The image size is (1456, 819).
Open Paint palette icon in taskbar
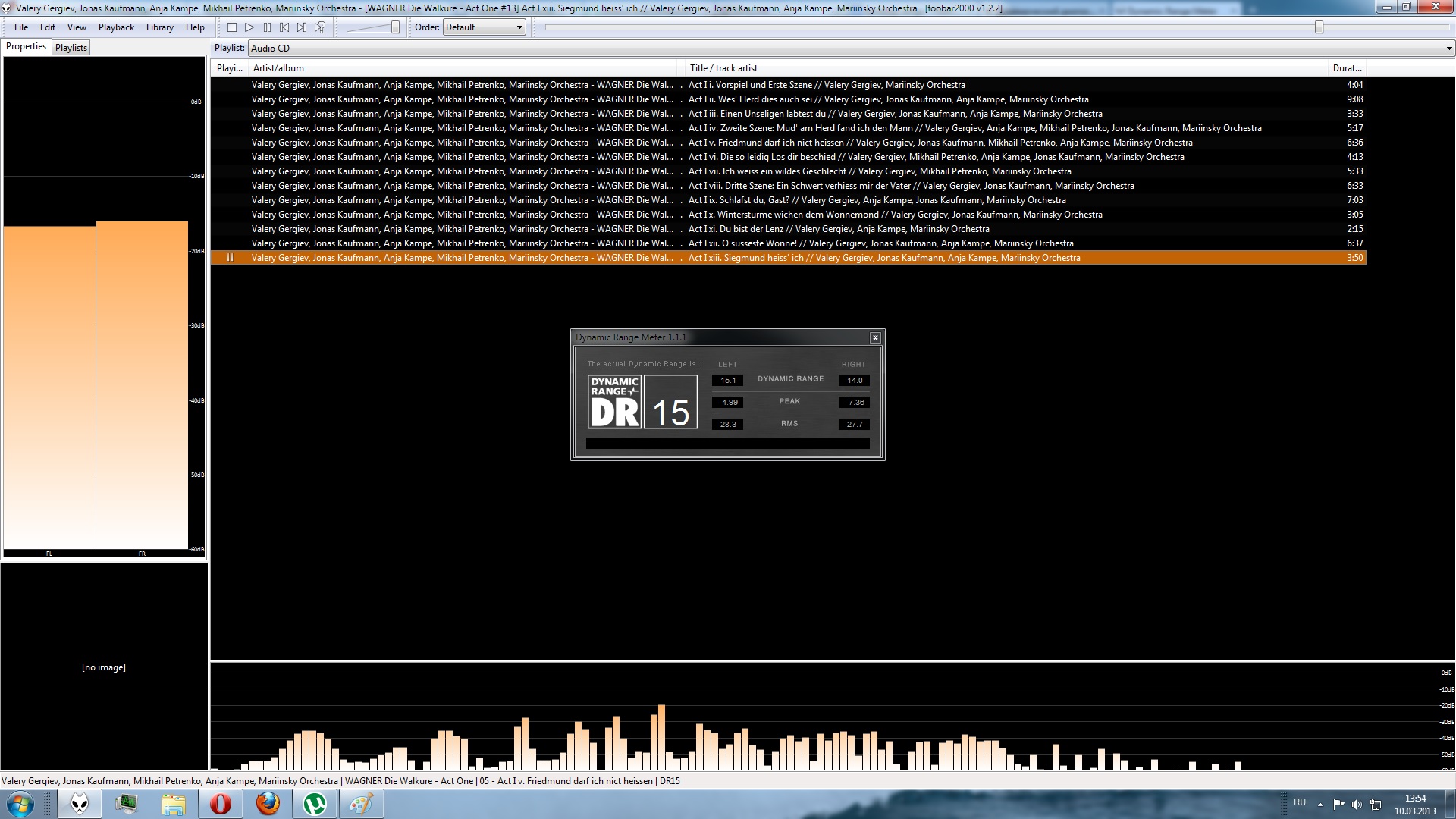tap(362, 804)
